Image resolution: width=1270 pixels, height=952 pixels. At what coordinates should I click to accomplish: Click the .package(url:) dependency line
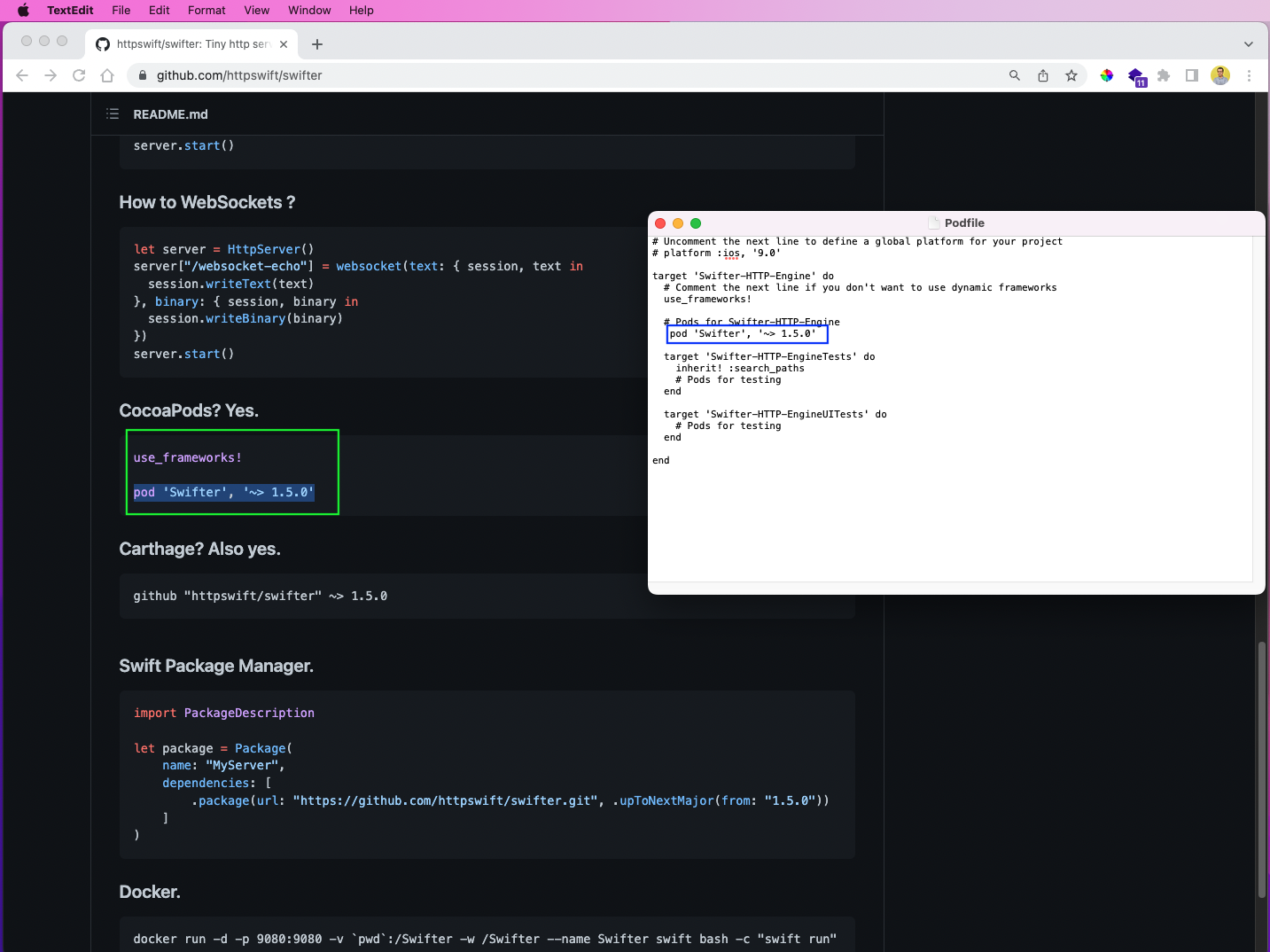point(510,800)
